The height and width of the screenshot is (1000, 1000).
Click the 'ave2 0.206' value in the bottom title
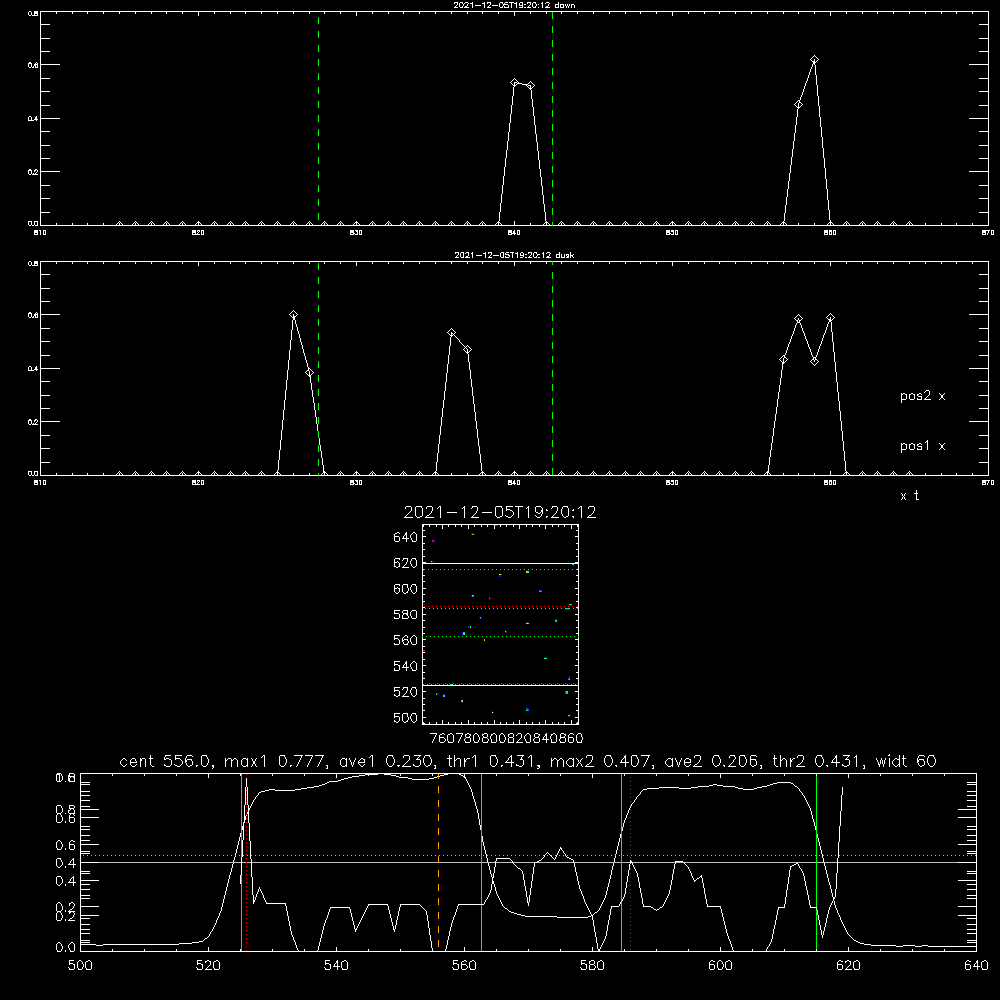(711, 761)
